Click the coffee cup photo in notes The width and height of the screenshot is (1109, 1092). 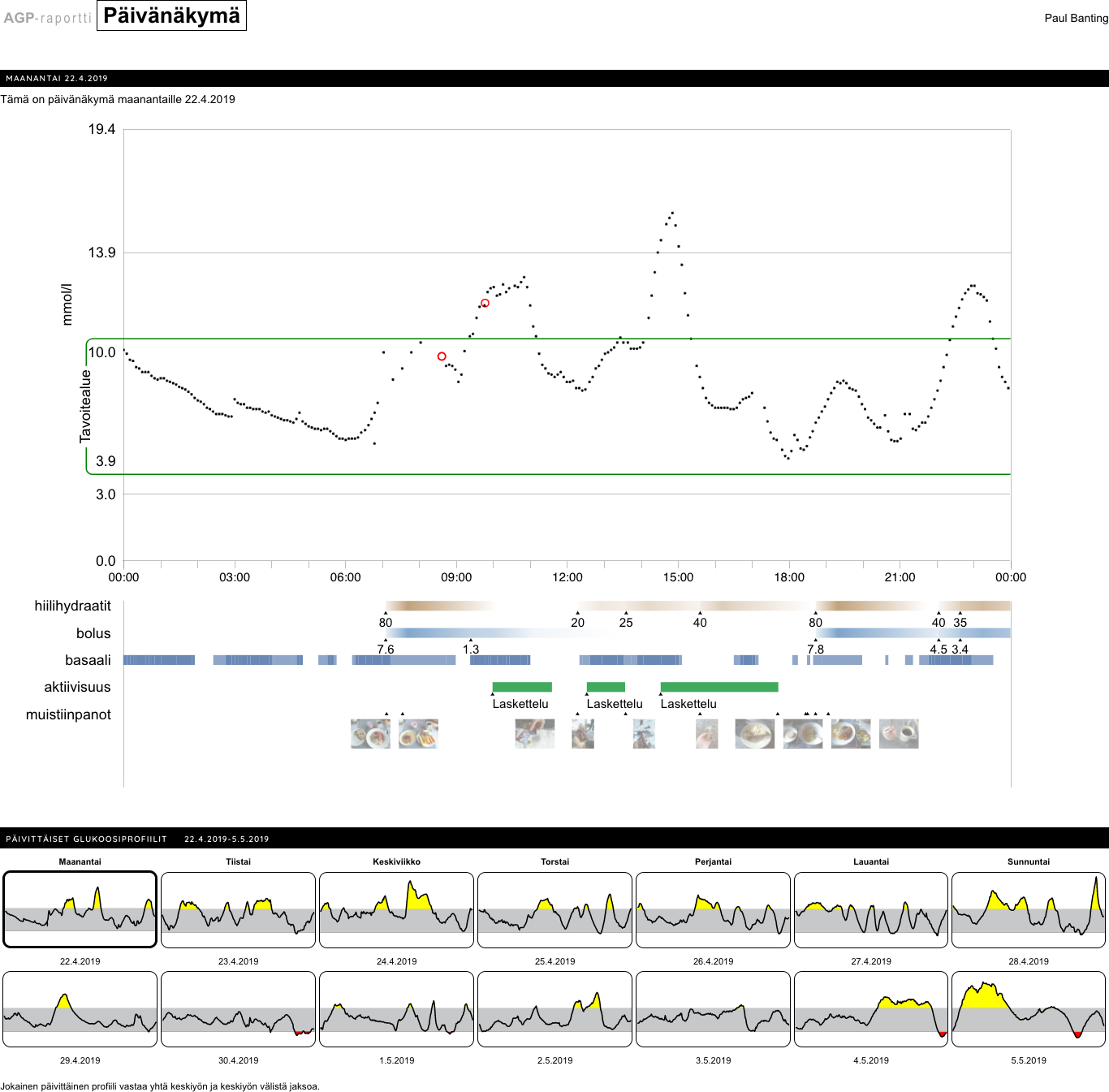pyautogui.click(x=899, y=734)
